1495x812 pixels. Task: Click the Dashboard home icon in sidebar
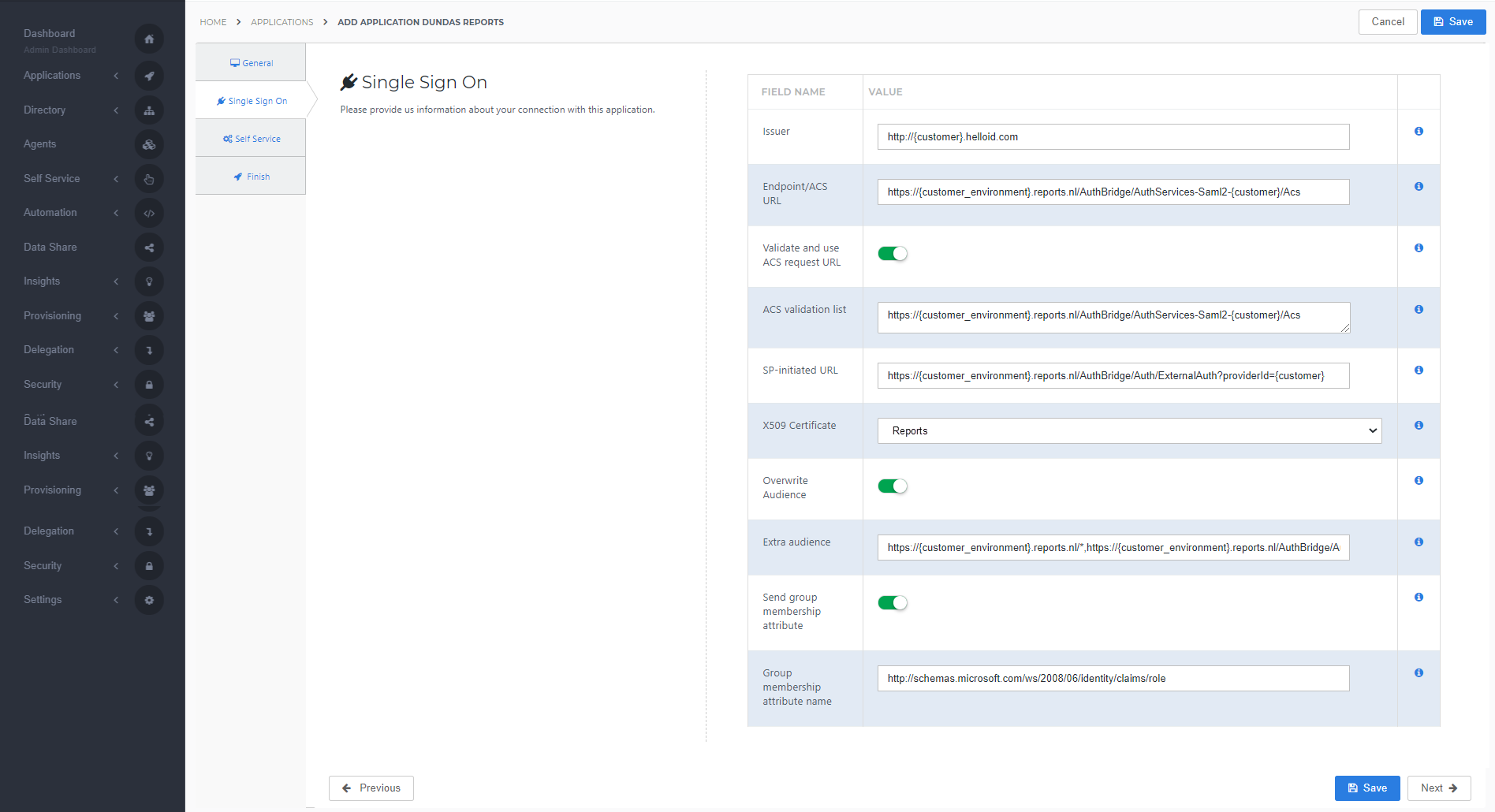point(149,39)
